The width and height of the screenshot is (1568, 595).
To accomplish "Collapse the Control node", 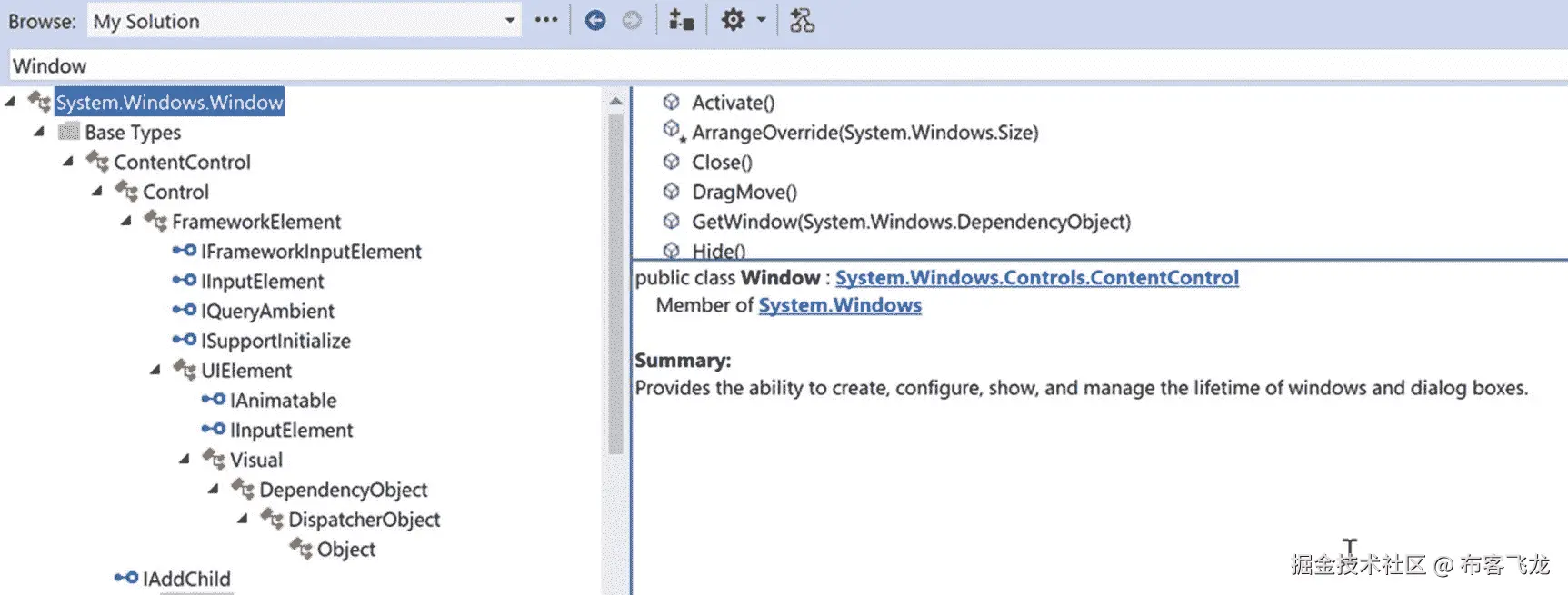I will [x=97, y=192].
